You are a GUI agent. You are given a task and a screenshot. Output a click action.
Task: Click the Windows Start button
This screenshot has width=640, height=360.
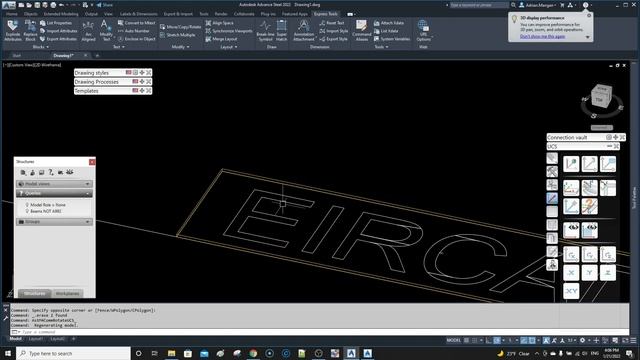(8, 353)
